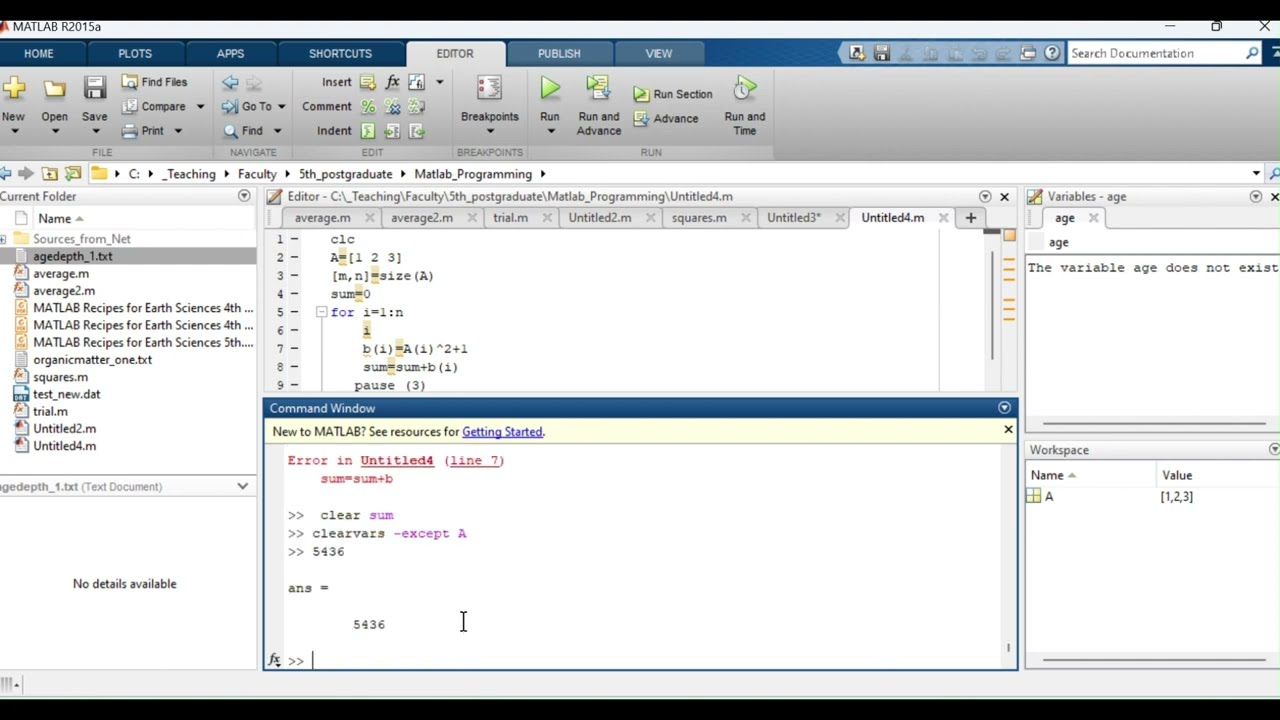Open the Current Folder panel actions menu
Viewport: 1280px width, 720px height.
244,196
